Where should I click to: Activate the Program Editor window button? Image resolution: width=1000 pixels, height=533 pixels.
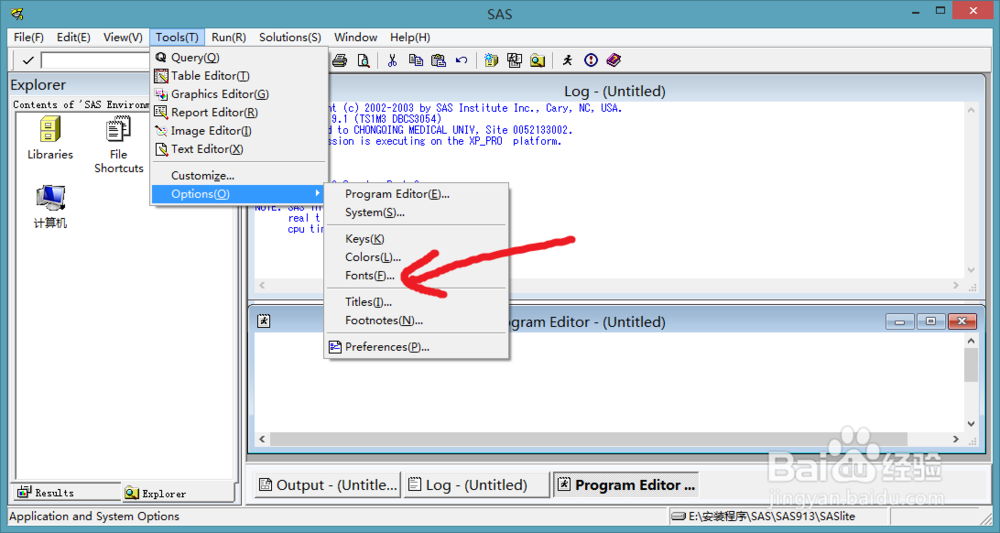pyautogui.click(x=626, y=485)
